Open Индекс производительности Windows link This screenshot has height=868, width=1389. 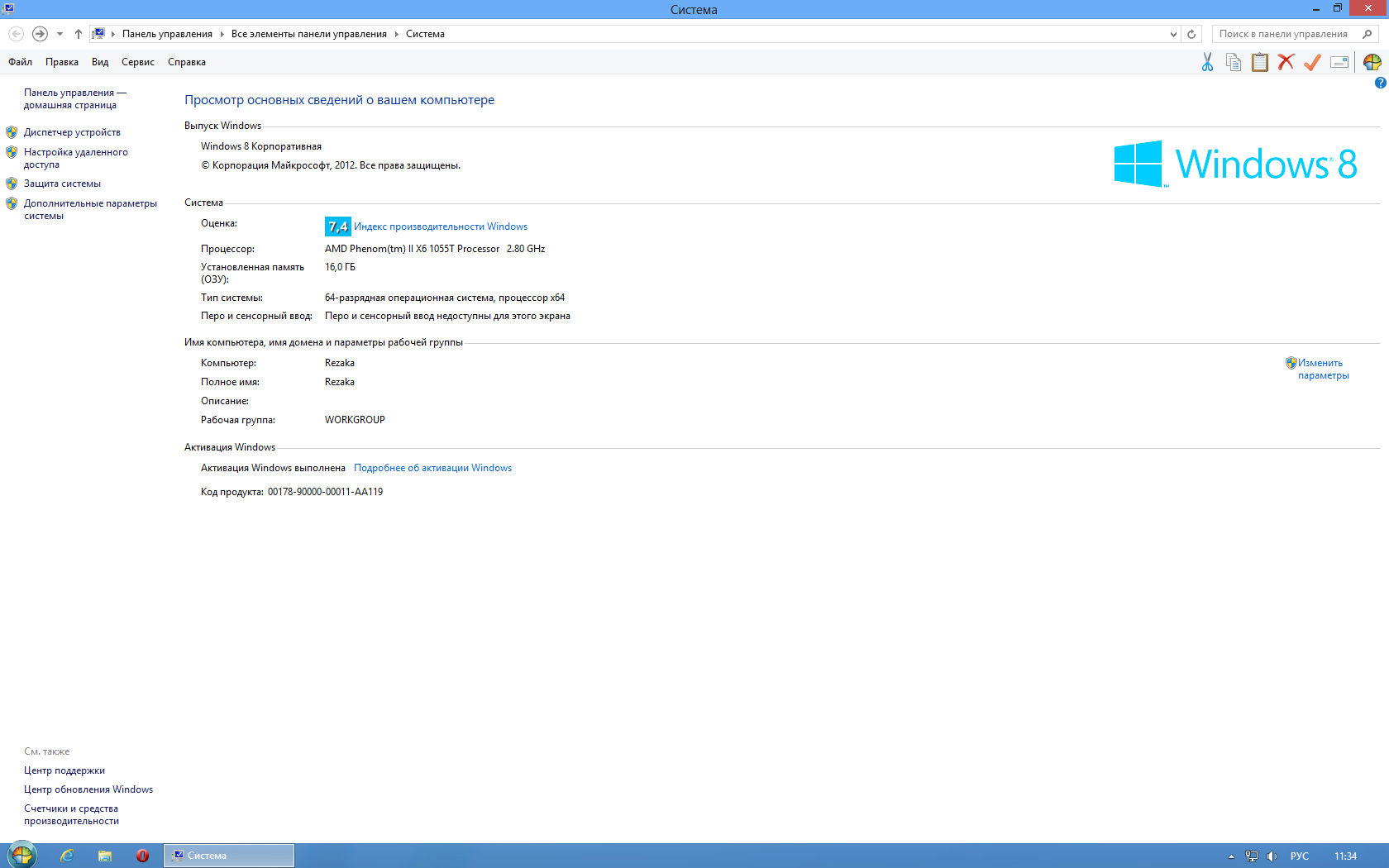point(441,227)
